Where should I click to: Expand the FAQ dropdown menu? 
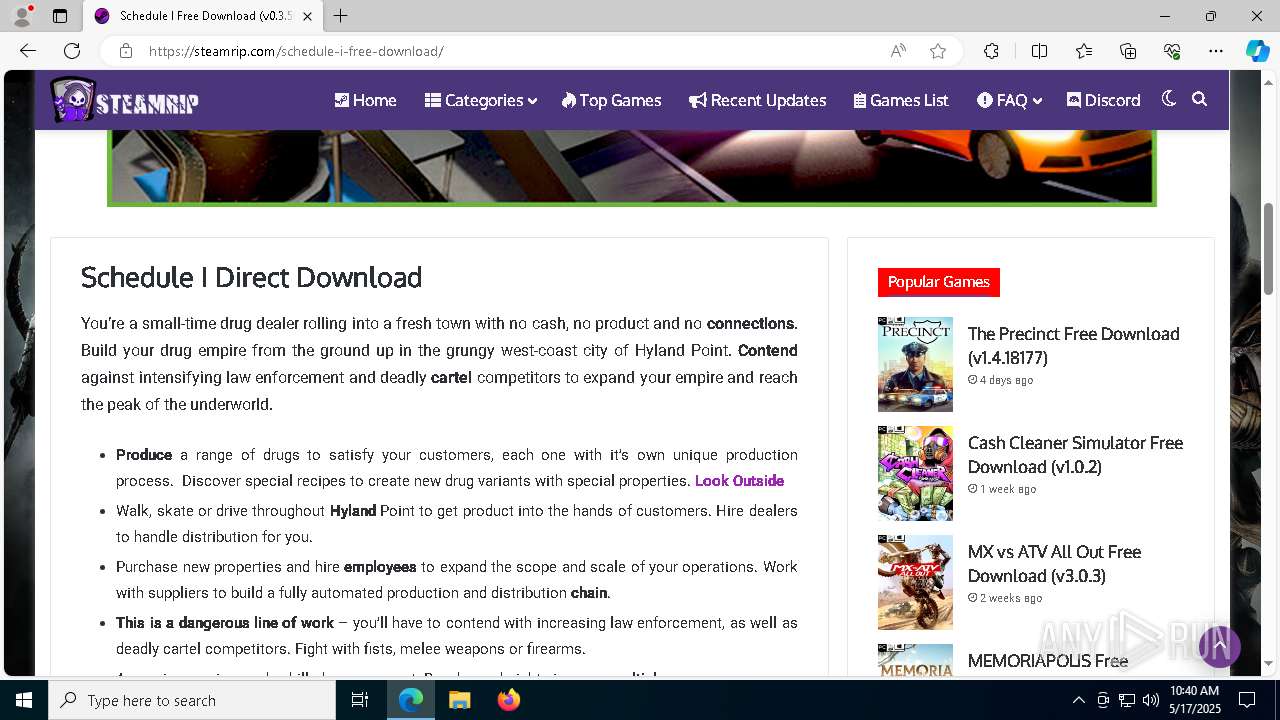pos(1009,100)
